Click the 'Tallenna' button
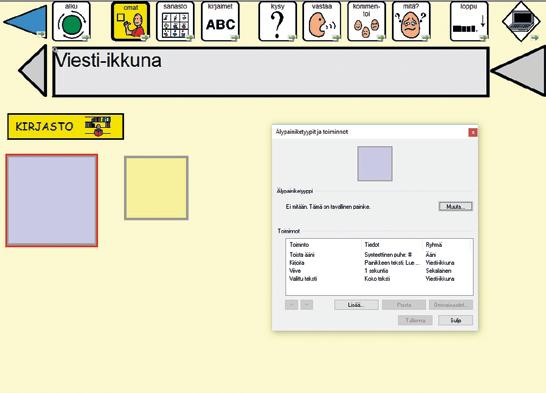546x393 pixels. click(415, 320)
